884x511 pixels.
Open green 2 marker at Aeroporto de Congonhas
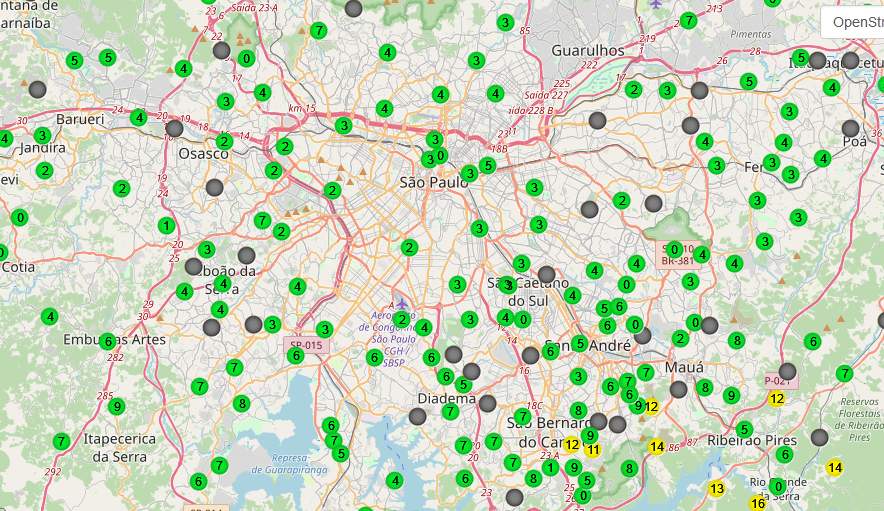[x=401, y=320]
